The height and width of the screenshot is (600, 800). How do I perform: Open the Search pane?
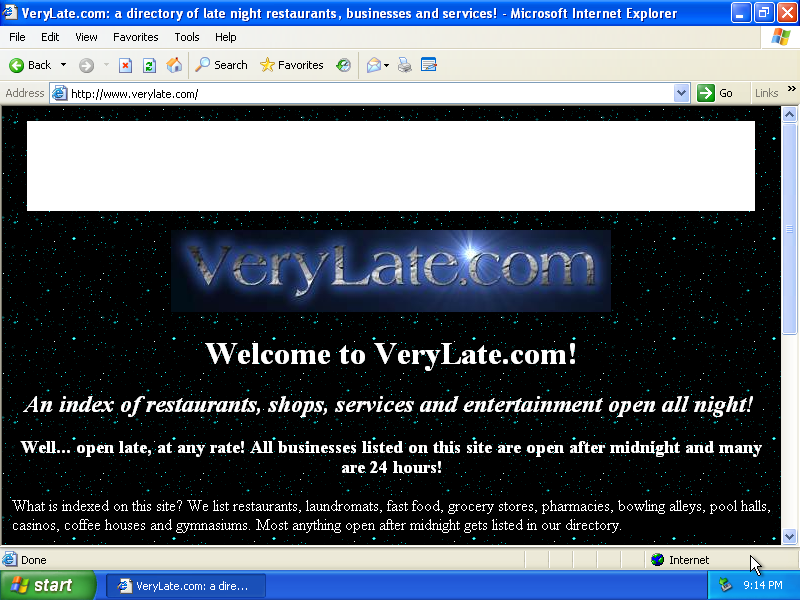click(221, 65)
